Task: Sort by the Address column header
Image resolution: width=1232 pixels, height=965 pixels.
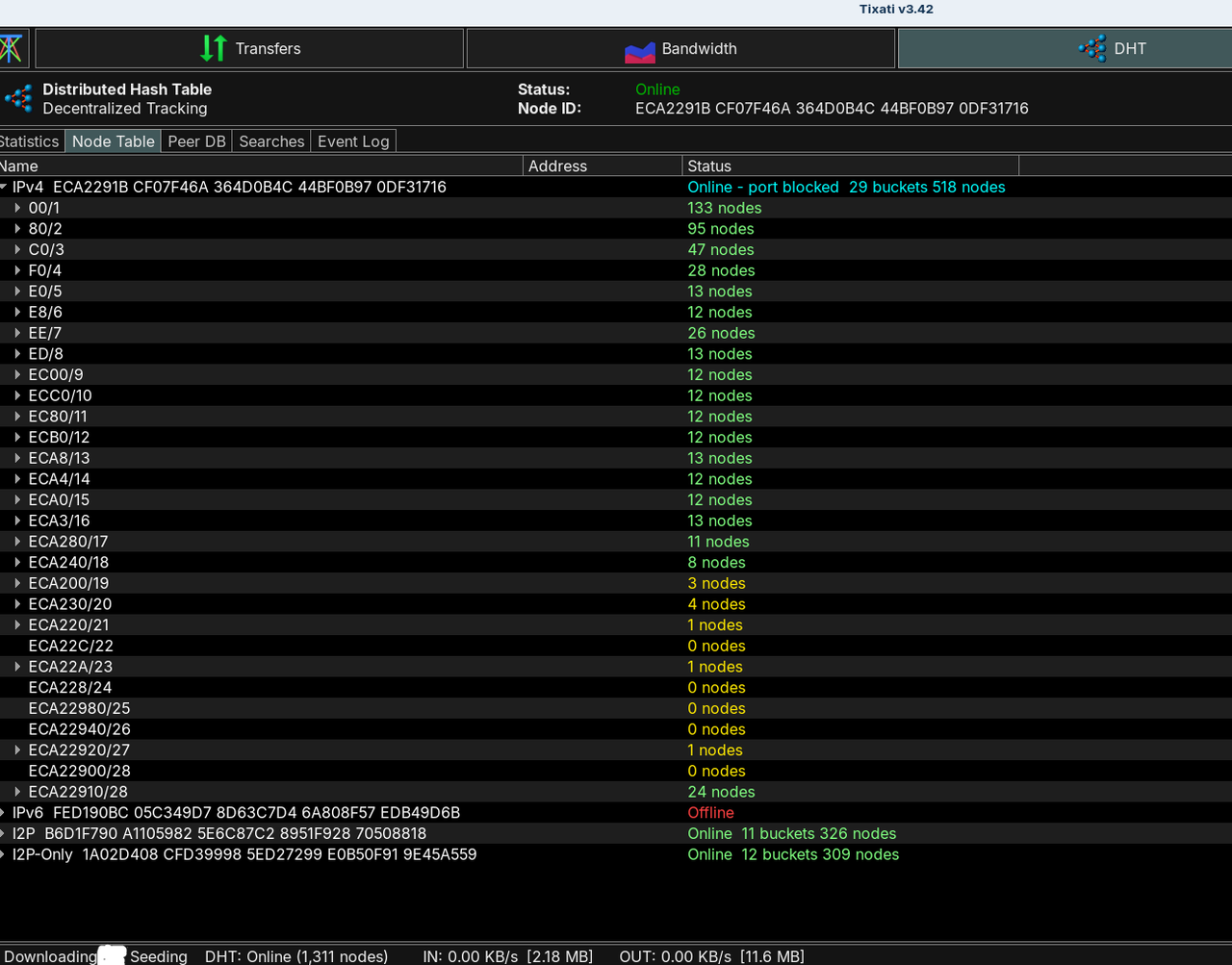Action: click(x=603, y=165)
